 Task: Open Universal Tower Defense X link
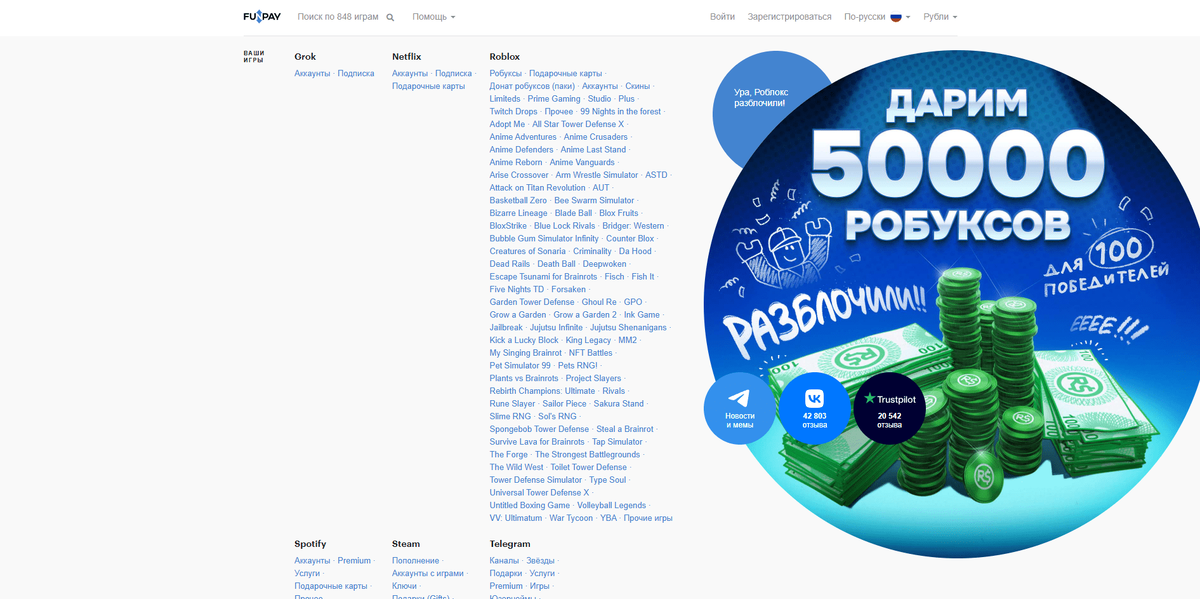(x=539, y=493)
